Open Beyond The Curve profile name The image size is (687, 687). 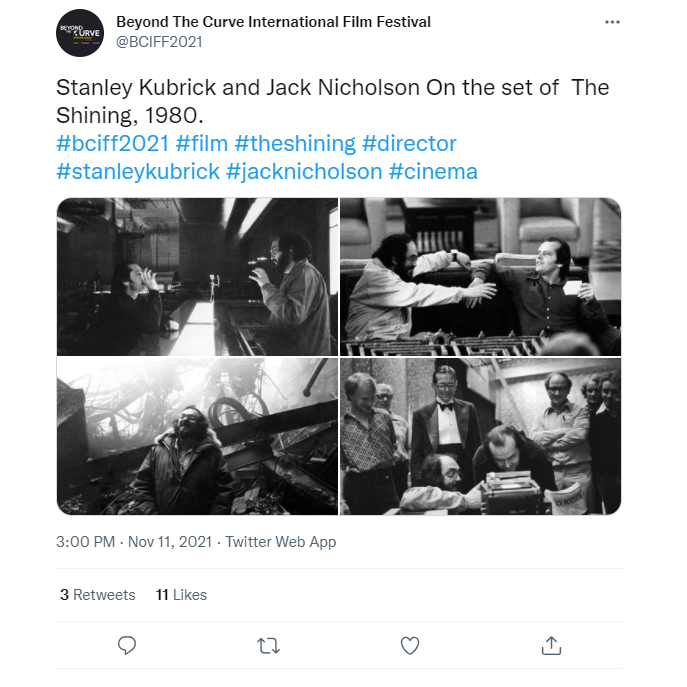273,22
